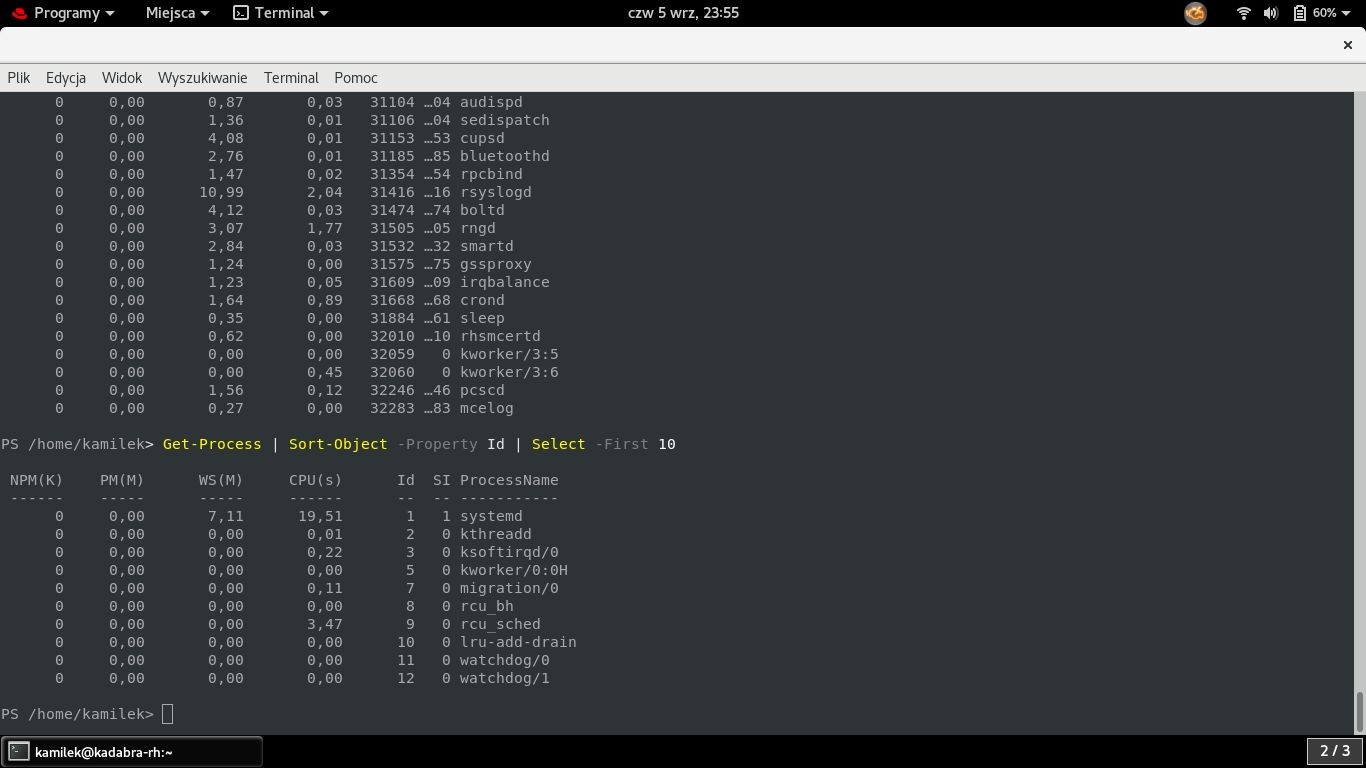Open the Plik menu
Viewport: 1366px width, 768px height.
click(19, 77)
